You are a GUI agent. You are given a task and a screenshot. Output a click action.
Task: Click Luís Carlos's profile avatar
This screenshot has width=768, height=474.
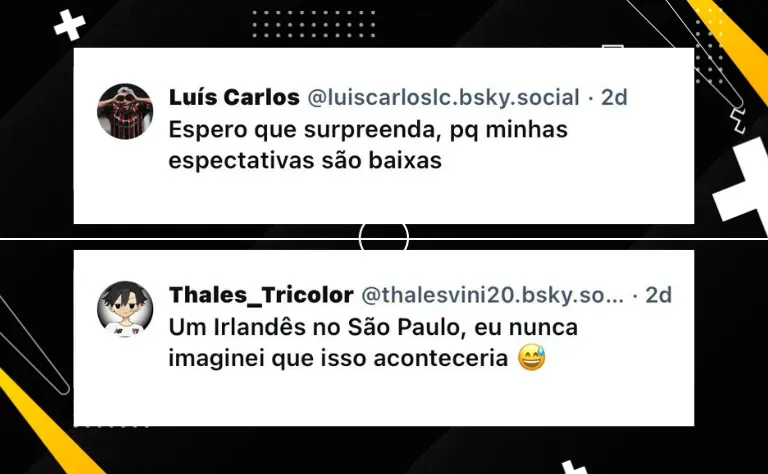tap(125, 111)
